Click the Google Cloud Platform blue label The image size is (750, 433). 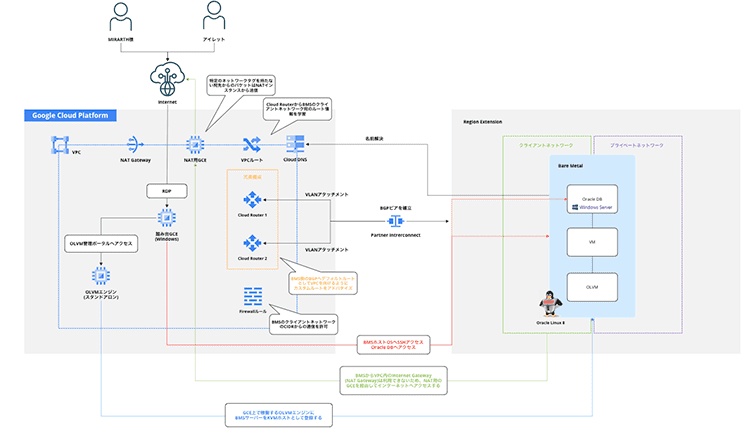[x=70, y=115]
